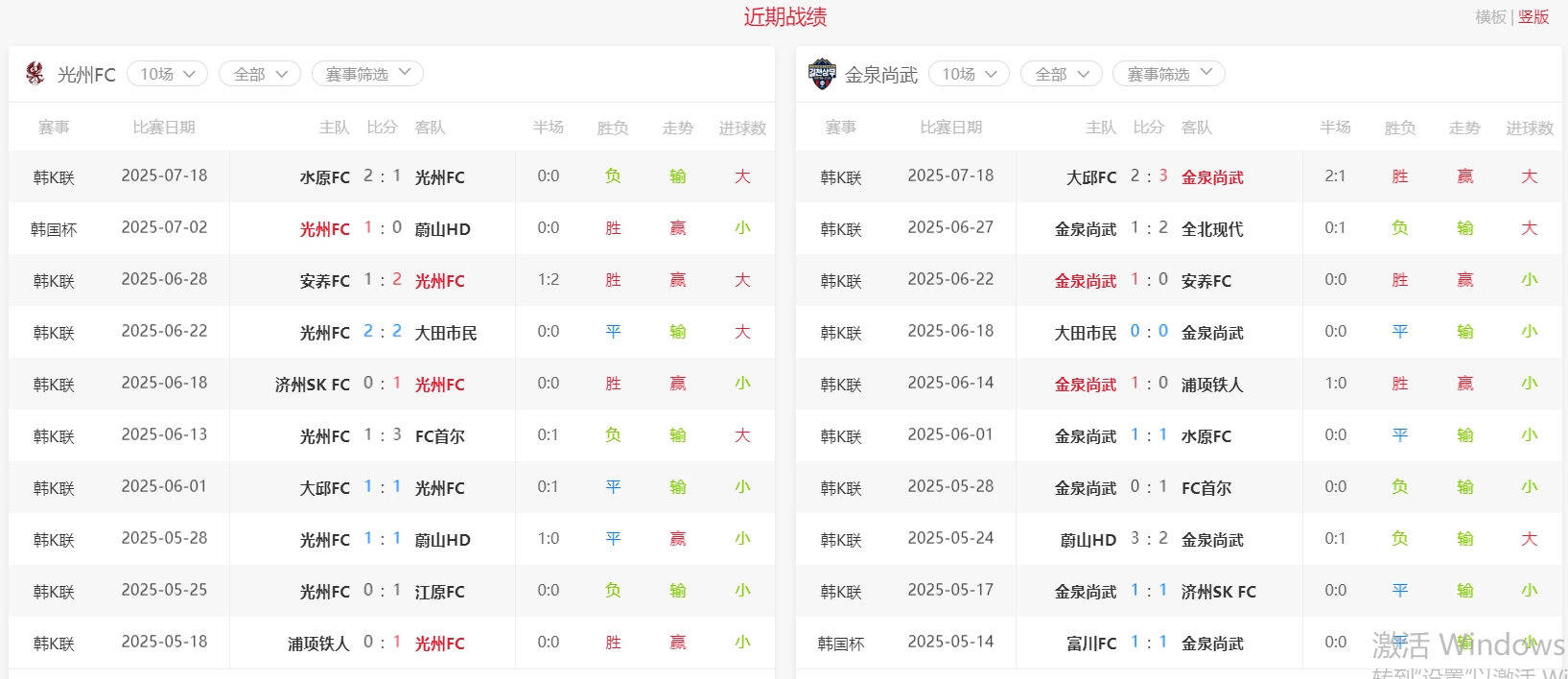The height and width of the screenshot is (679, 1568).
Task: Select the 富川FC team in 韩国杯 row
Action: pos(1091,644)
